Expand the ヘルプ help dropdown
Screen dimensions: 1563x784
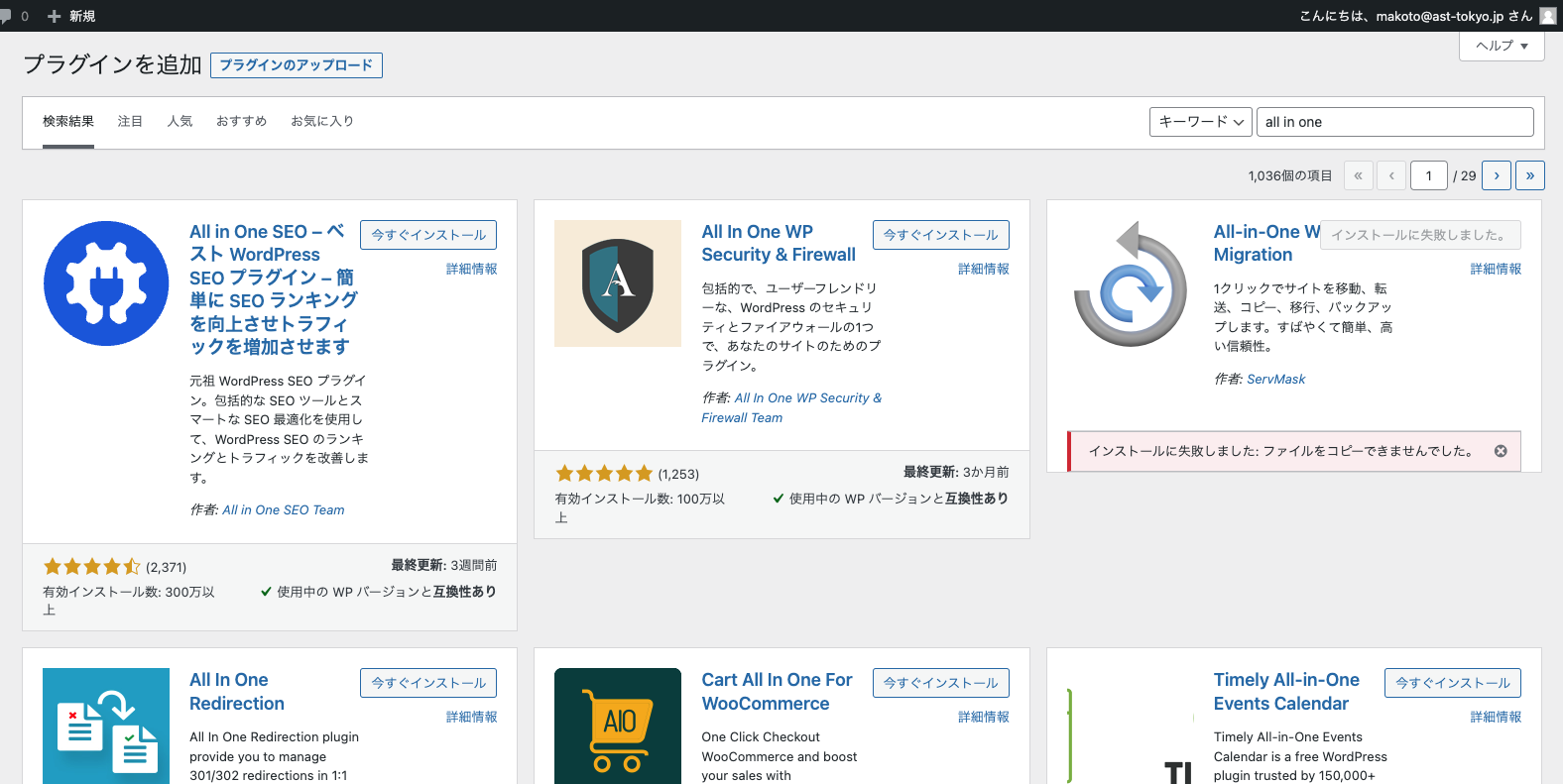pos(1502,46)
